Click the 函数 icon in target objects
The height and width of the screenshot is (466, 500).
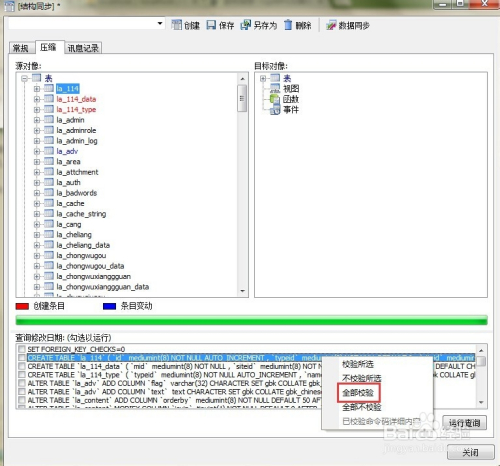click(275, 99)
